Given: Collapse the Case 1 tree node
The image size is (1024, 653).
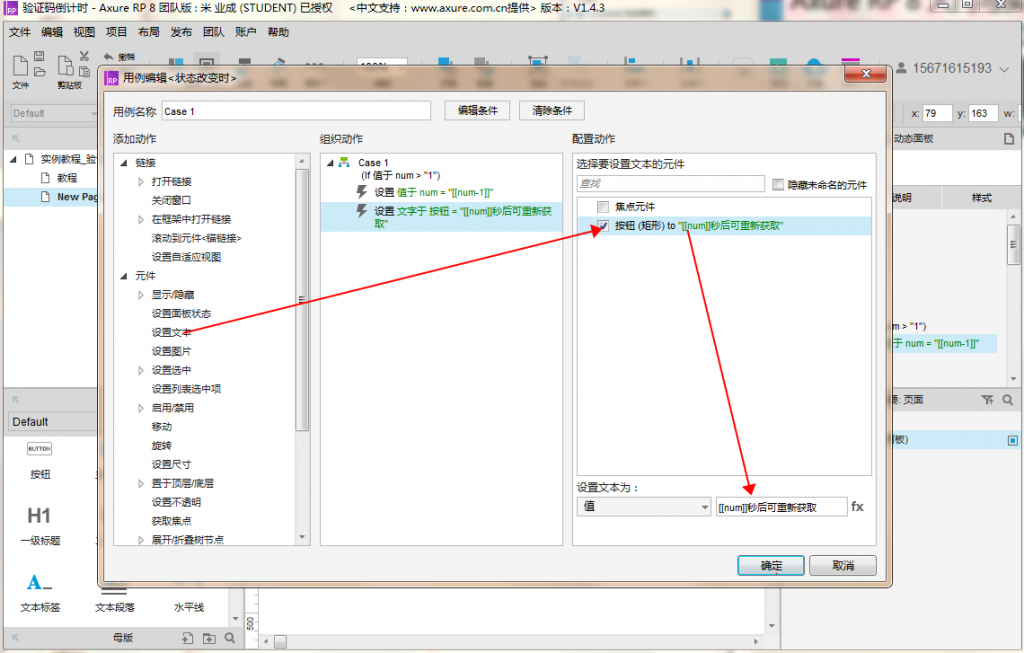Looking at the screenshot, I should (x=330, y=163).
